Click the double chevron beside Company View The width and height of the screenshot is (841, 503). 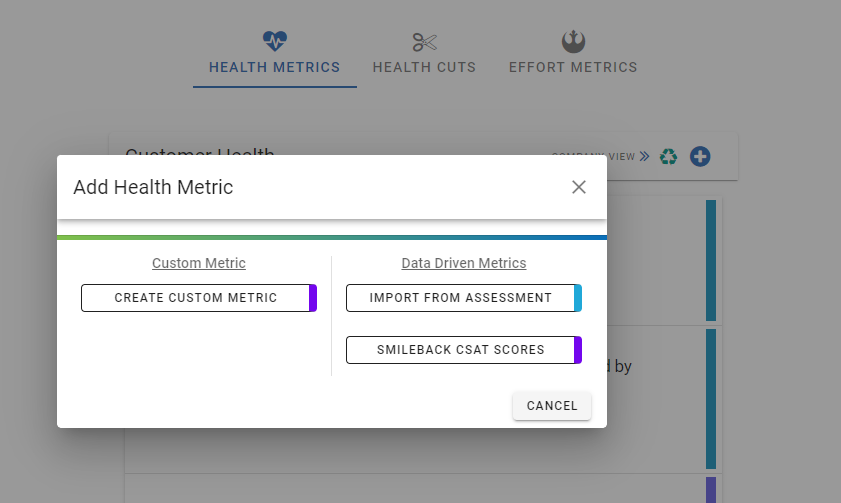645,157
